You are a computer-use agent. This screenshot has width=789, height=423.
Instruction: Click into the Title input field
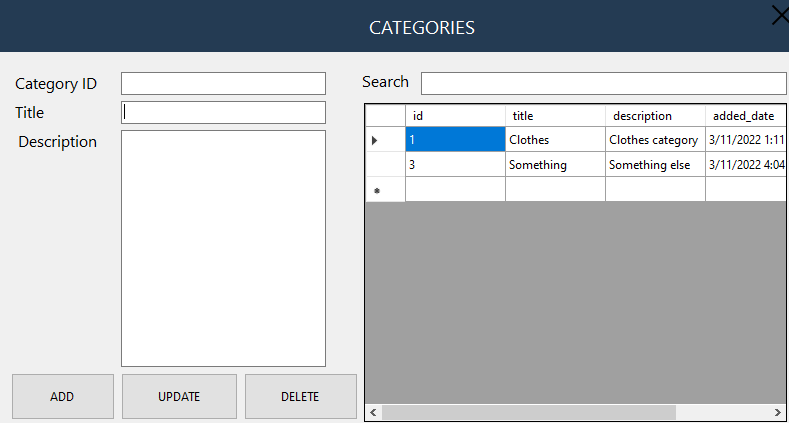click(x=223, y=112)
